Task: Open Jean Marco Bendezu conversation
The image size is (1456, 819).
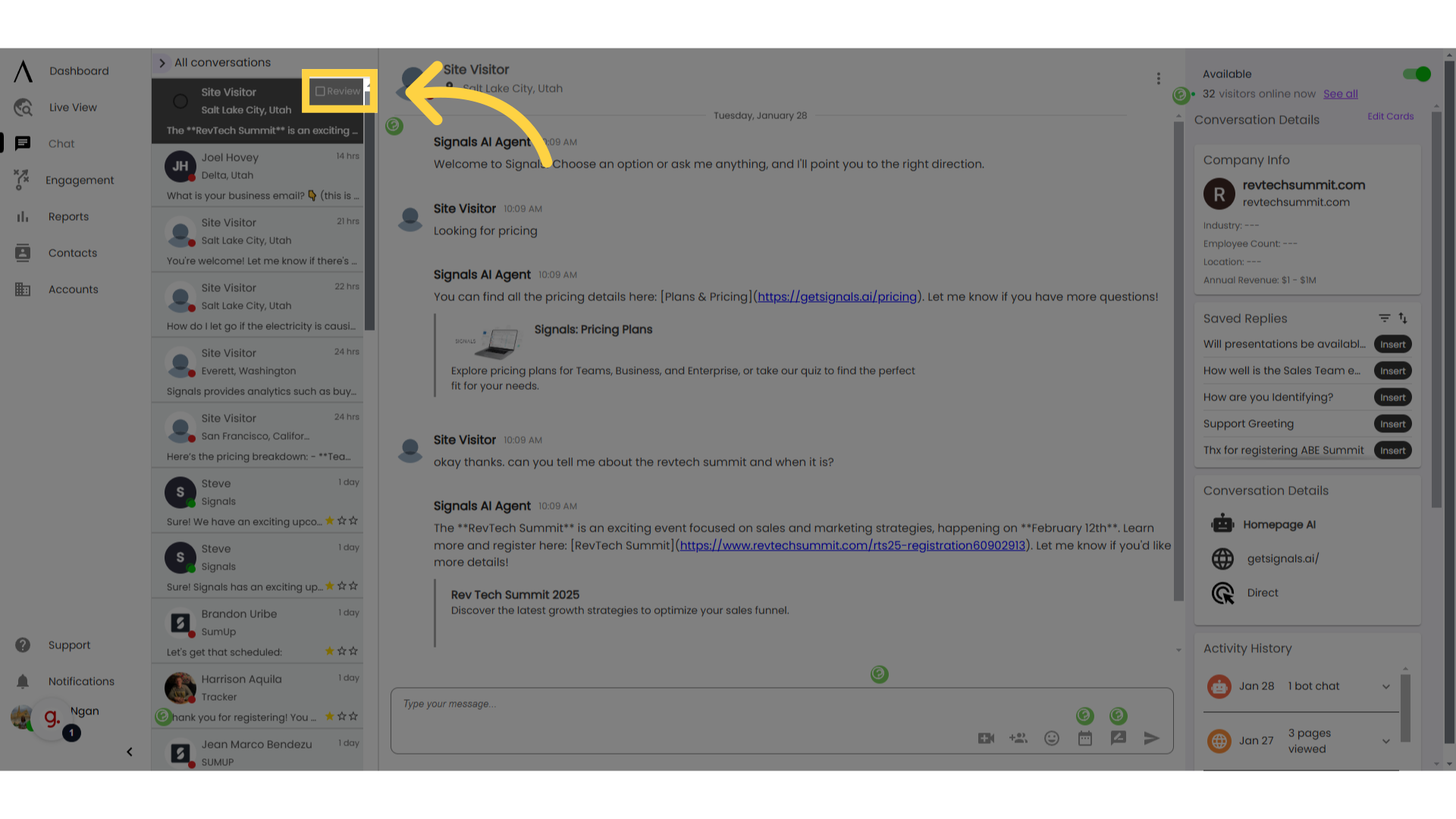Action: (x=258, y=752)
